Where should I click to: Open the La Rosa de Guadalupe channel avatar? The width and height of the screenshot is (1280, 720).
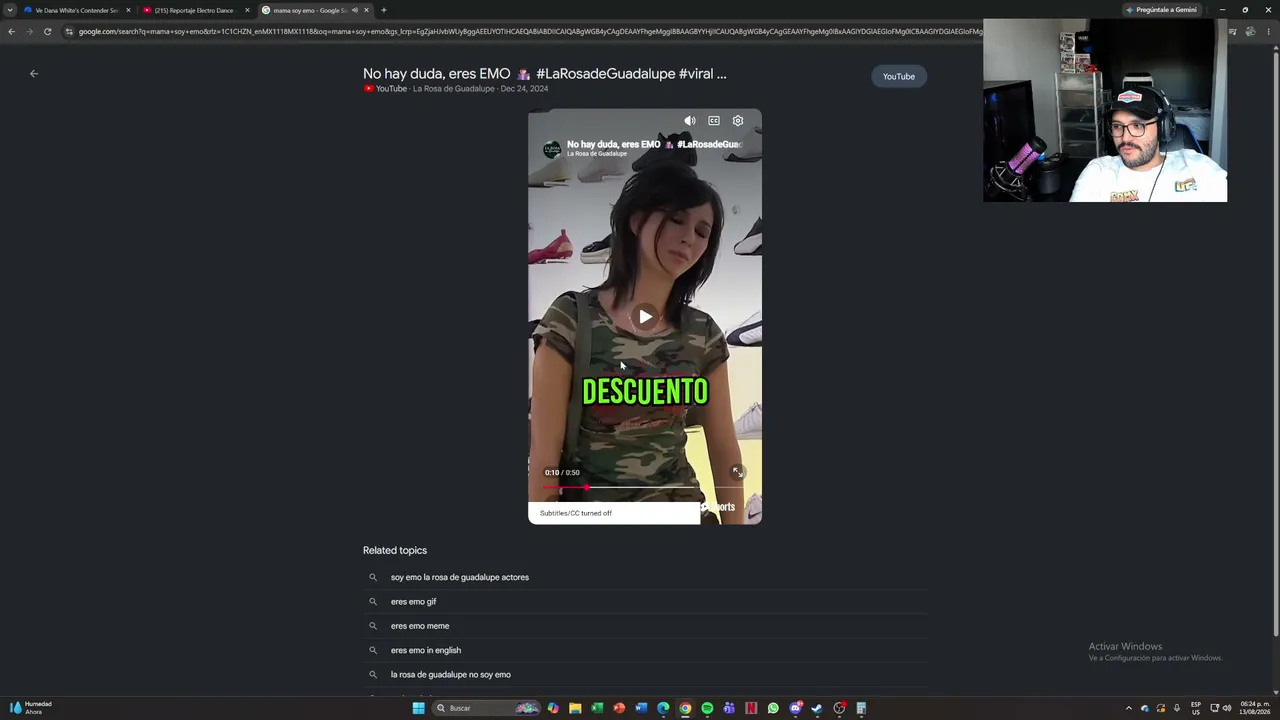click(552, 149)
